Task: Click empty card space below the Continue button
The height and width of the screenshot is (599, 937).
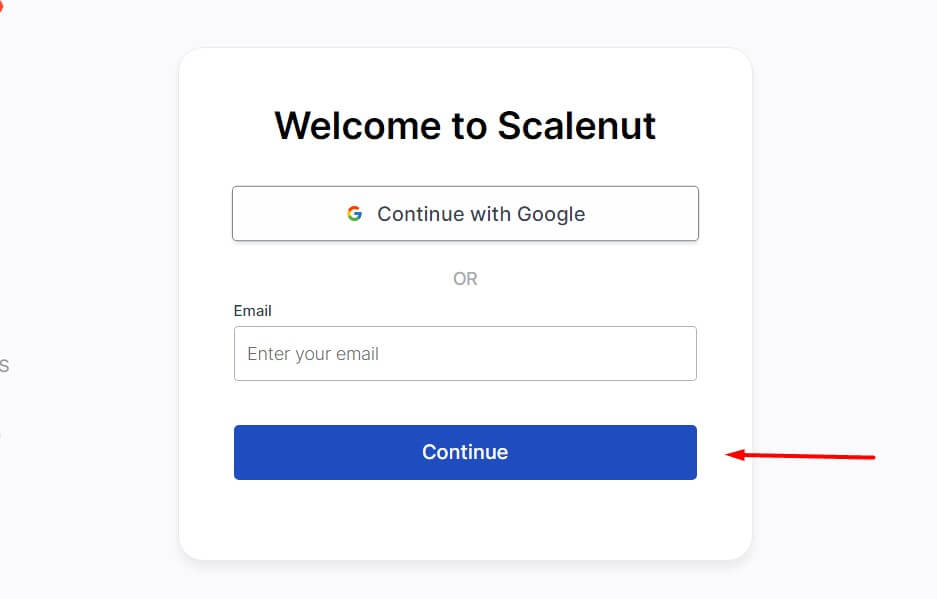Action: [x=465, y=519]
